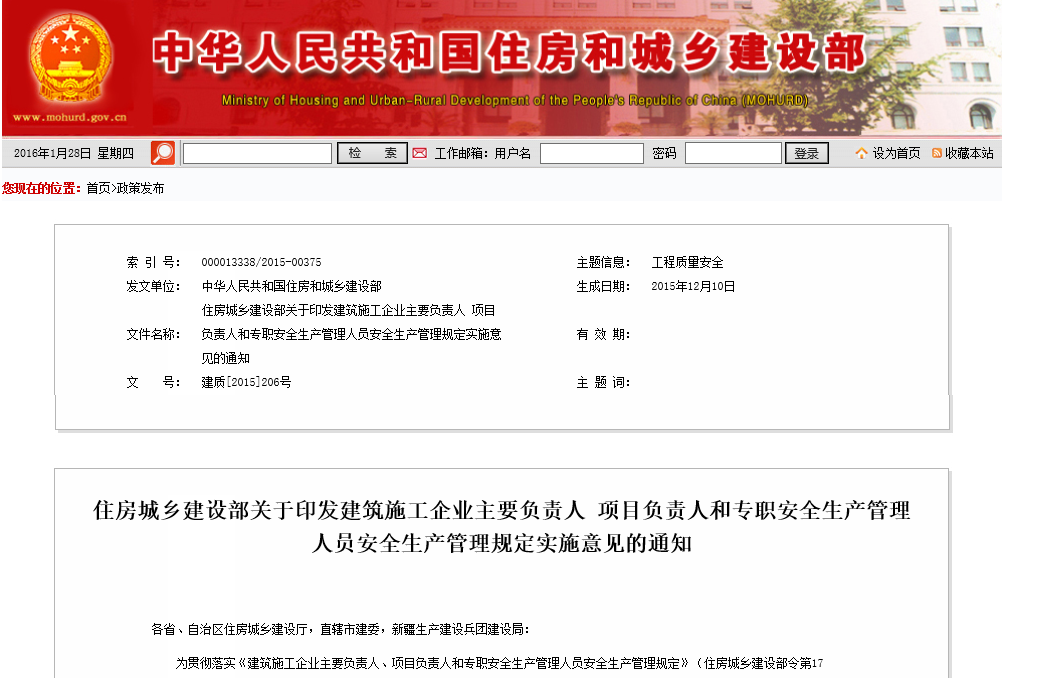Click the salutation line 各省、自治区住房城乡建设厅

coord(340,629)
